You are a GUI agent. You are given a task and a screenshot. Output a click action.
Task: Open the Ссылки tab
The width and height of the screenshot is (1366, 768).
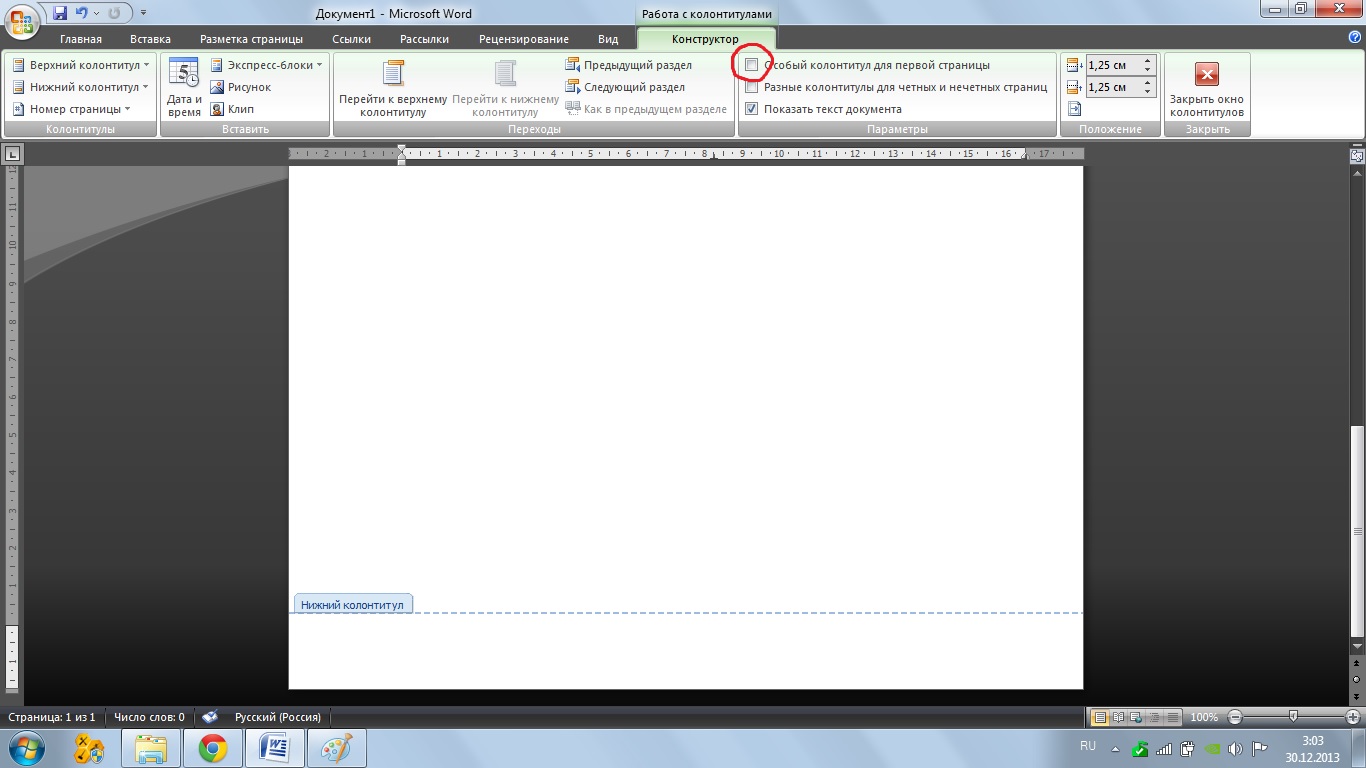pyautogui.click(x=352, y=39)
